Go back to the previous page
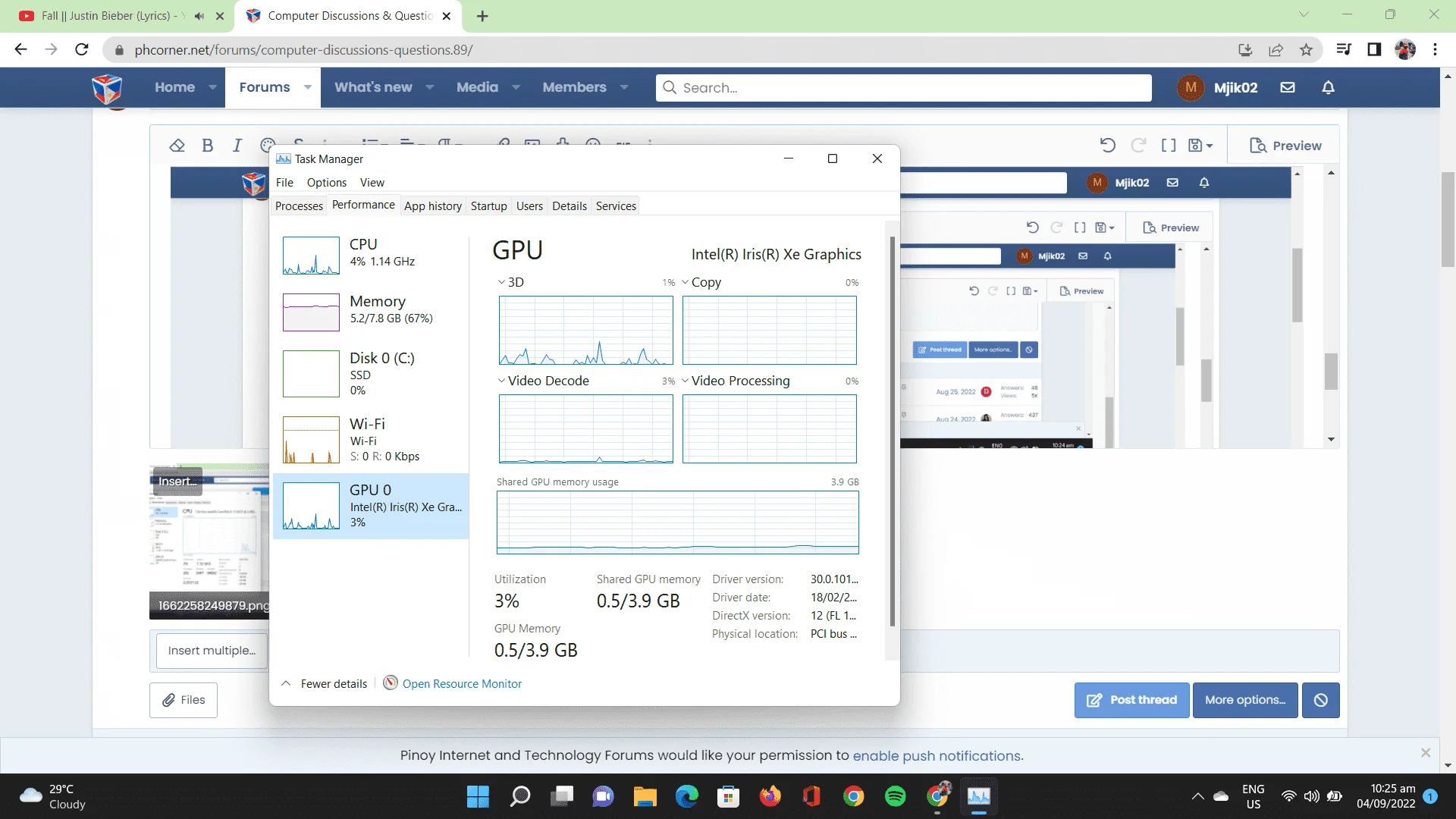 point(20,50)
